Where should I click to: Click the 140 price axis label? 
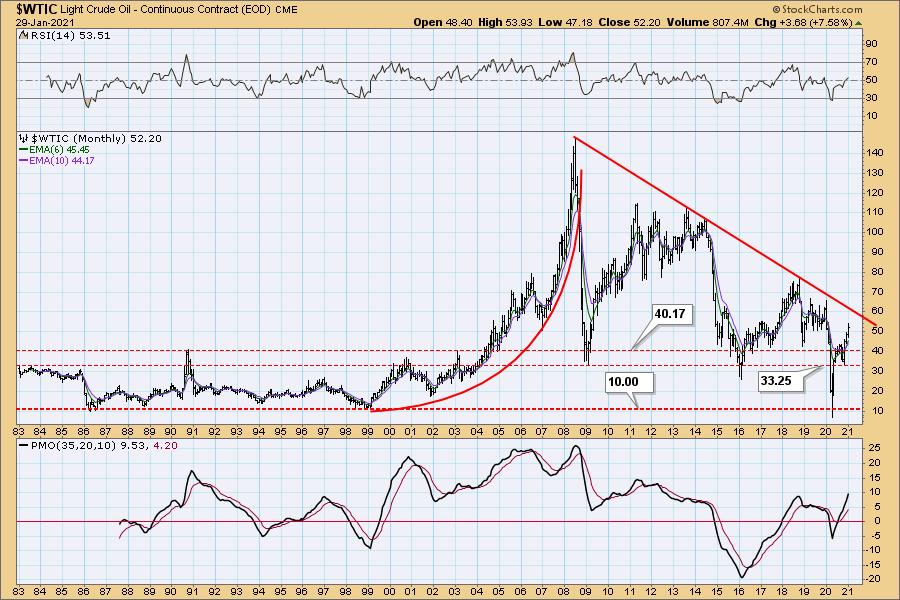tap(875, 152)
